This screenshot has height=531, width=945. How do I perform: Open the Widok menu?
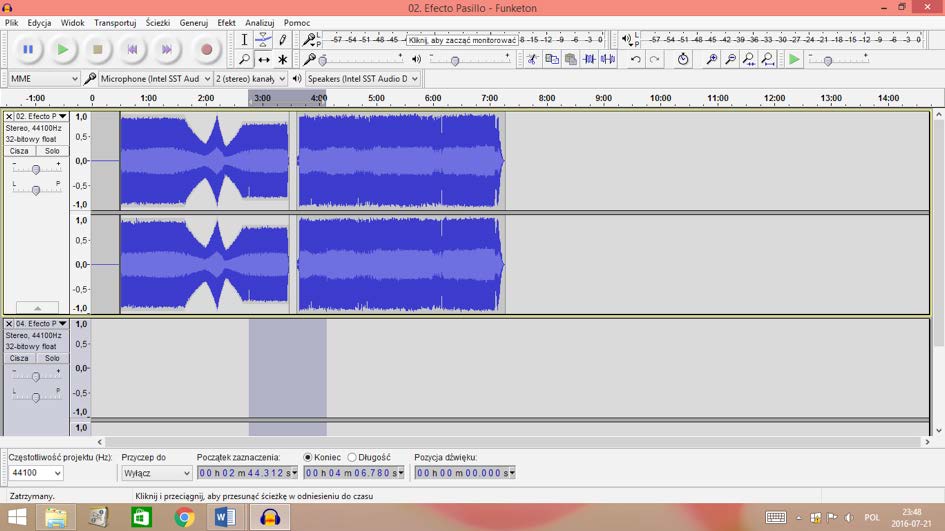[x=72, y=23]
